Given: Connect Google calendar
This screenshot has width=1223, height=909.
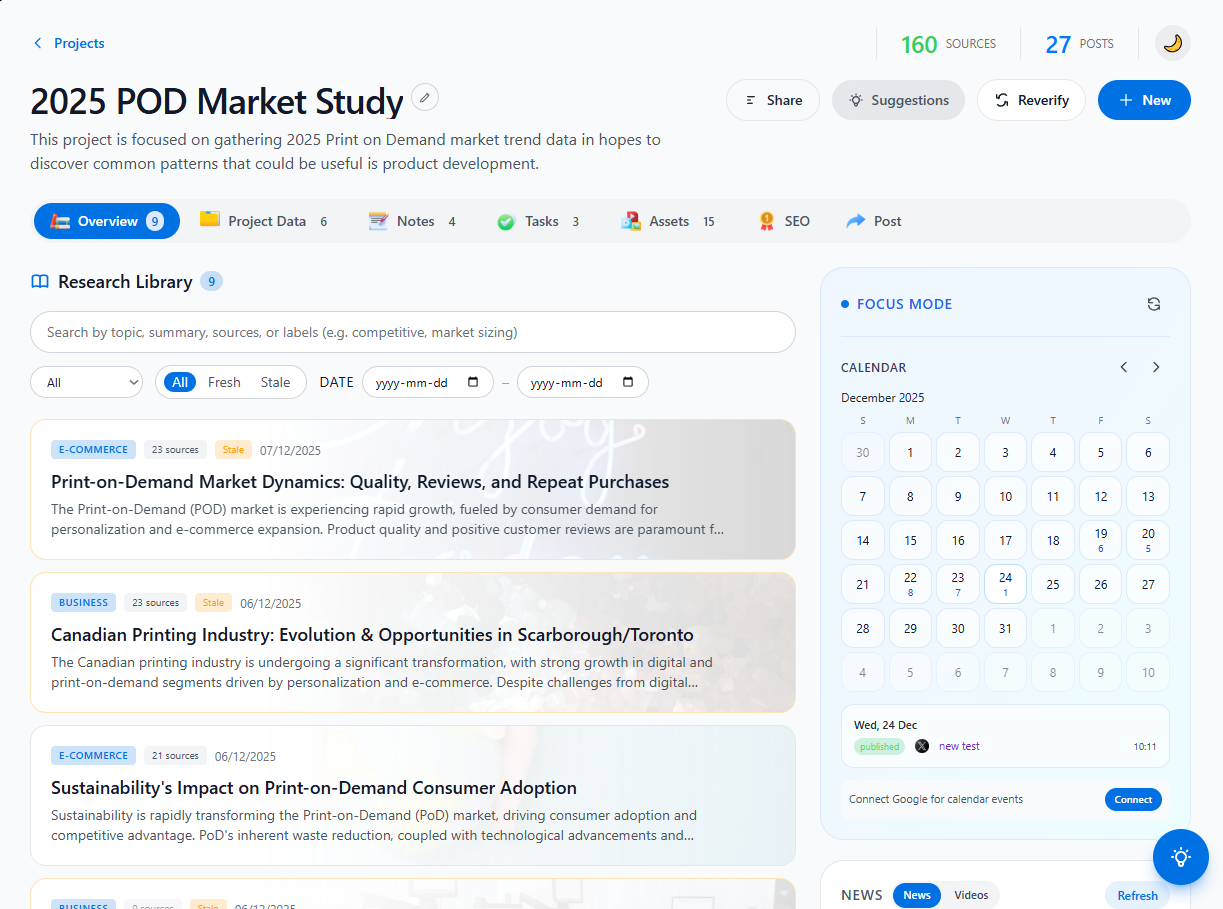Looking at the screenshot, I should (1133, 799).
